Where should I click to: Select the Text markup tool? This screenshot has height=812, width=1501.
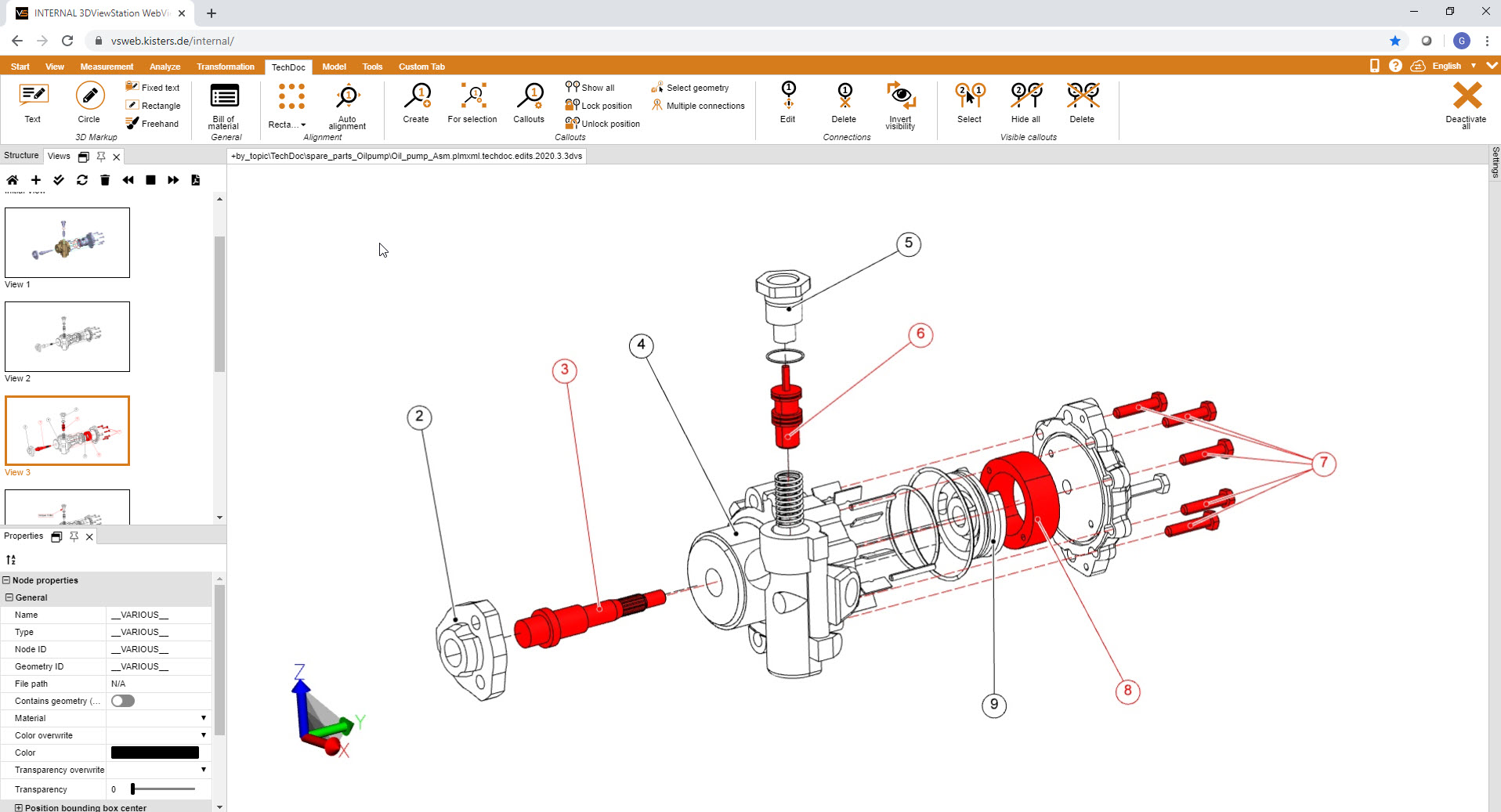click(x=33, y=103)
